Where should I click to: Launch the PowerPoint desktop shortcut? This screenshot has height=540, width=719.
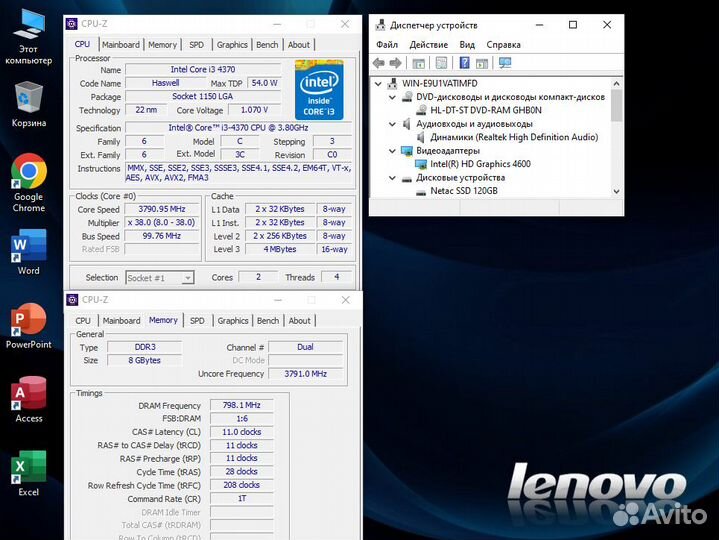click(28, 326)
